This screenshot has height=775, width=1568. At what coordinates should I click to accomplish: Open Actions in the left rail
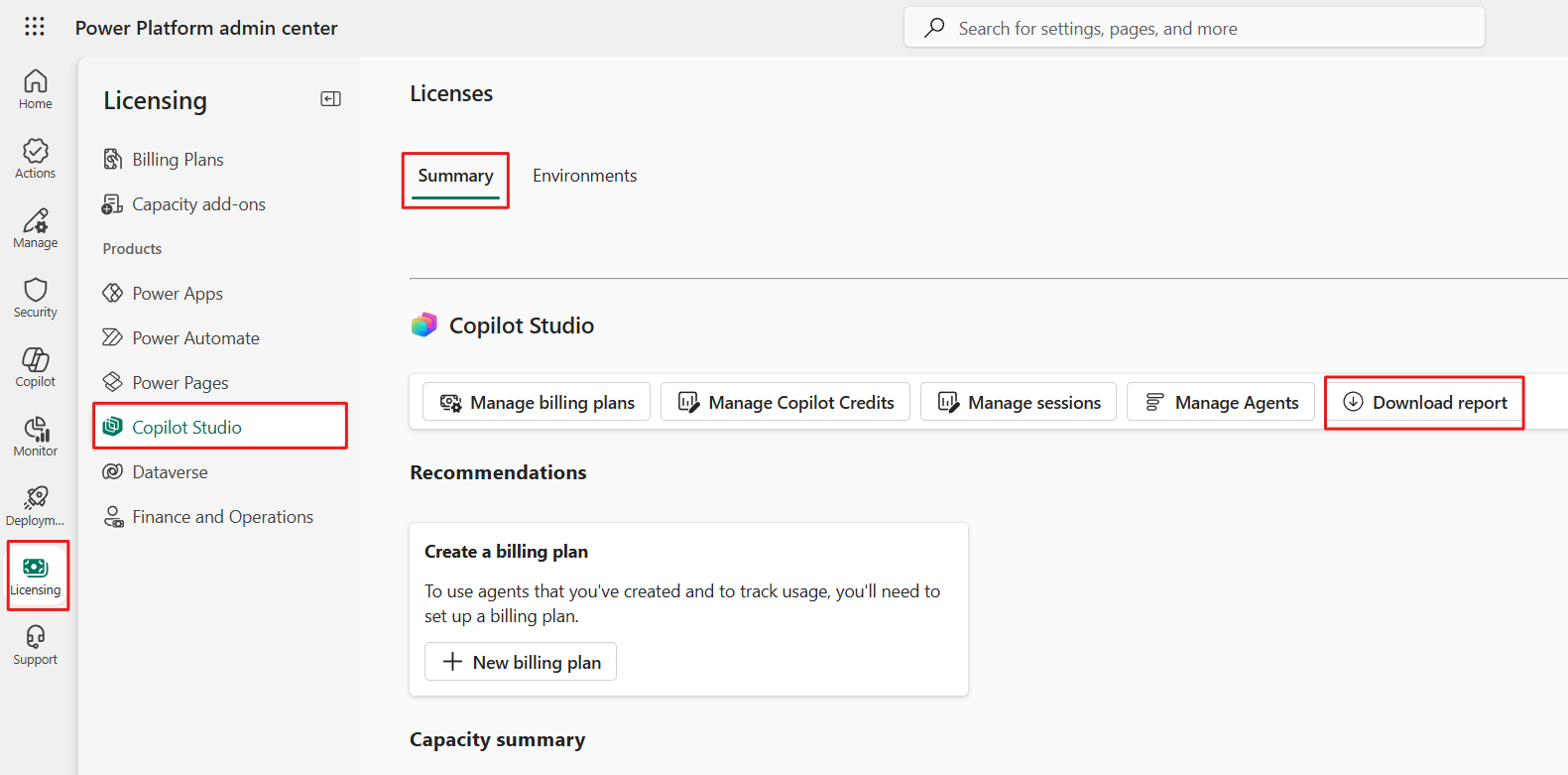coord(36,159)
